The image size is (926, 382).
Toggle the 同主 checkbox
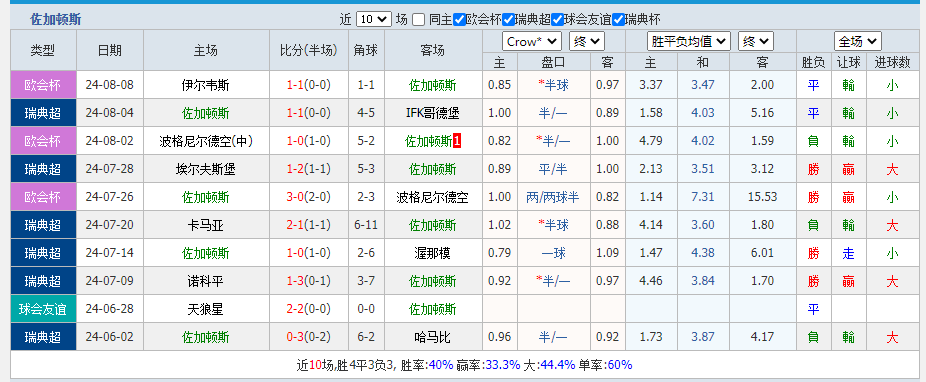[x=418, y=19]
